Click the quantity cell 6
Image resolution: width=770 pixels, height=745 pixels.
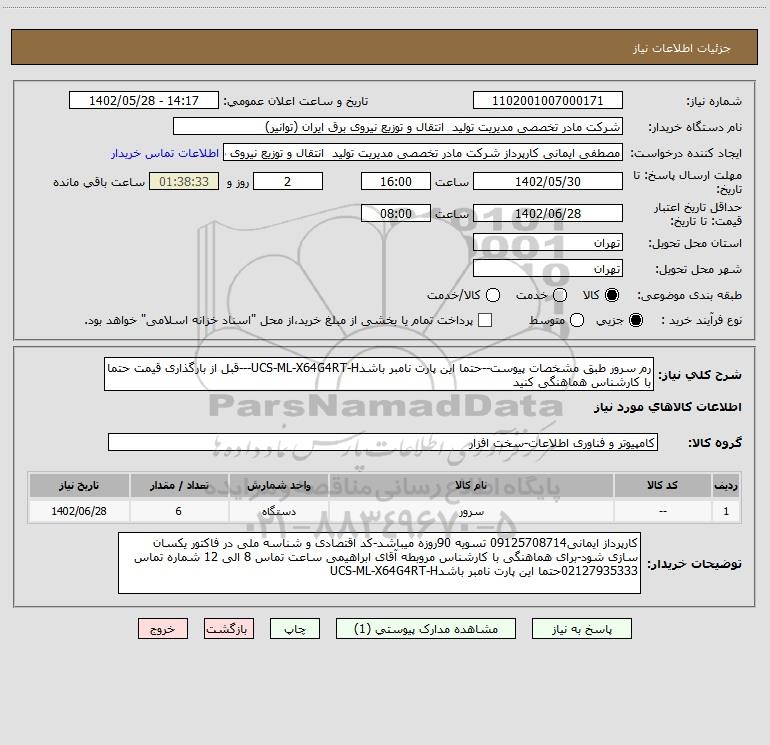pyautogui.click(x=179, y=512)
